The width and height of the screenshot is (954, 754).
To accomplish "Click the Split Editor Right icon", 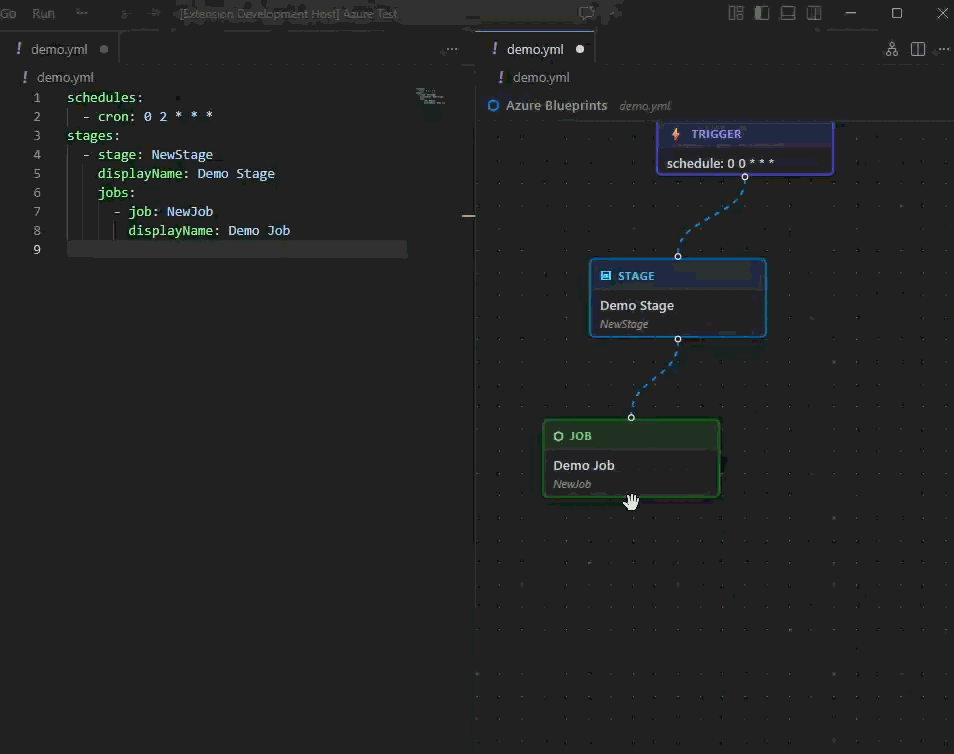I will [918, 49].
